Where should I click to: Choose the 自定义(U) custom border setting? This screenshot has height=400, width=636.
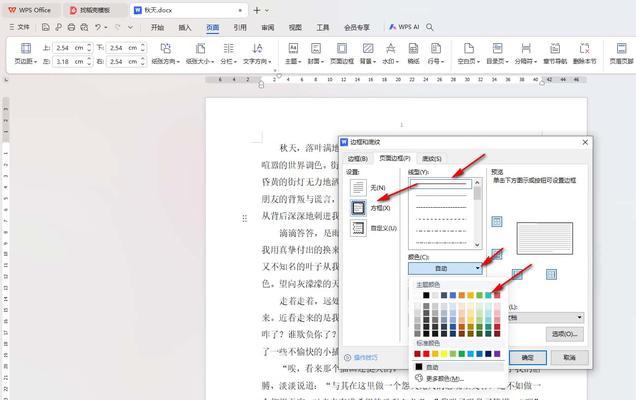[x=373, y=228]
